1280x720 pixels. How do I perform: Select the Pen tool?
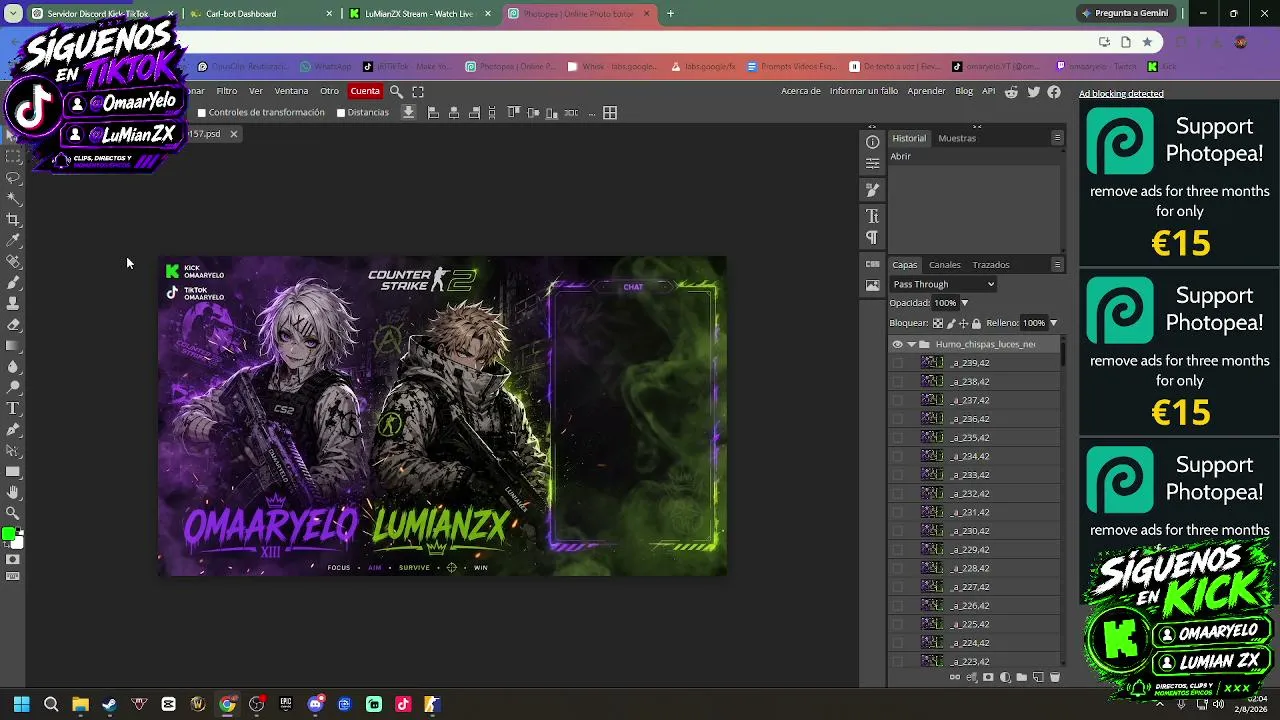(x=13, y=430)
